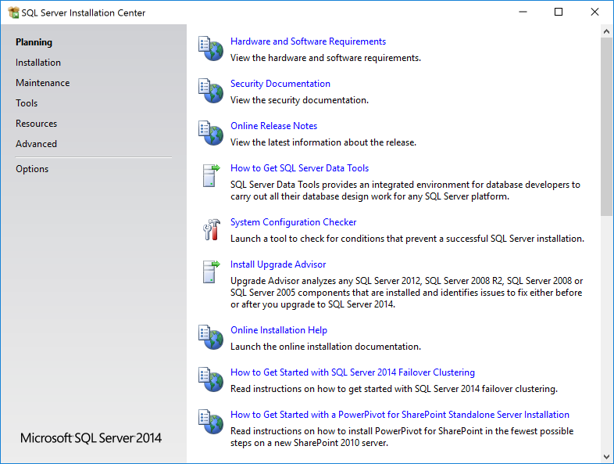Open the SQL Server 2014 Failover Clustering link
The image size is (614, 464).
click(x=352, y=373)
